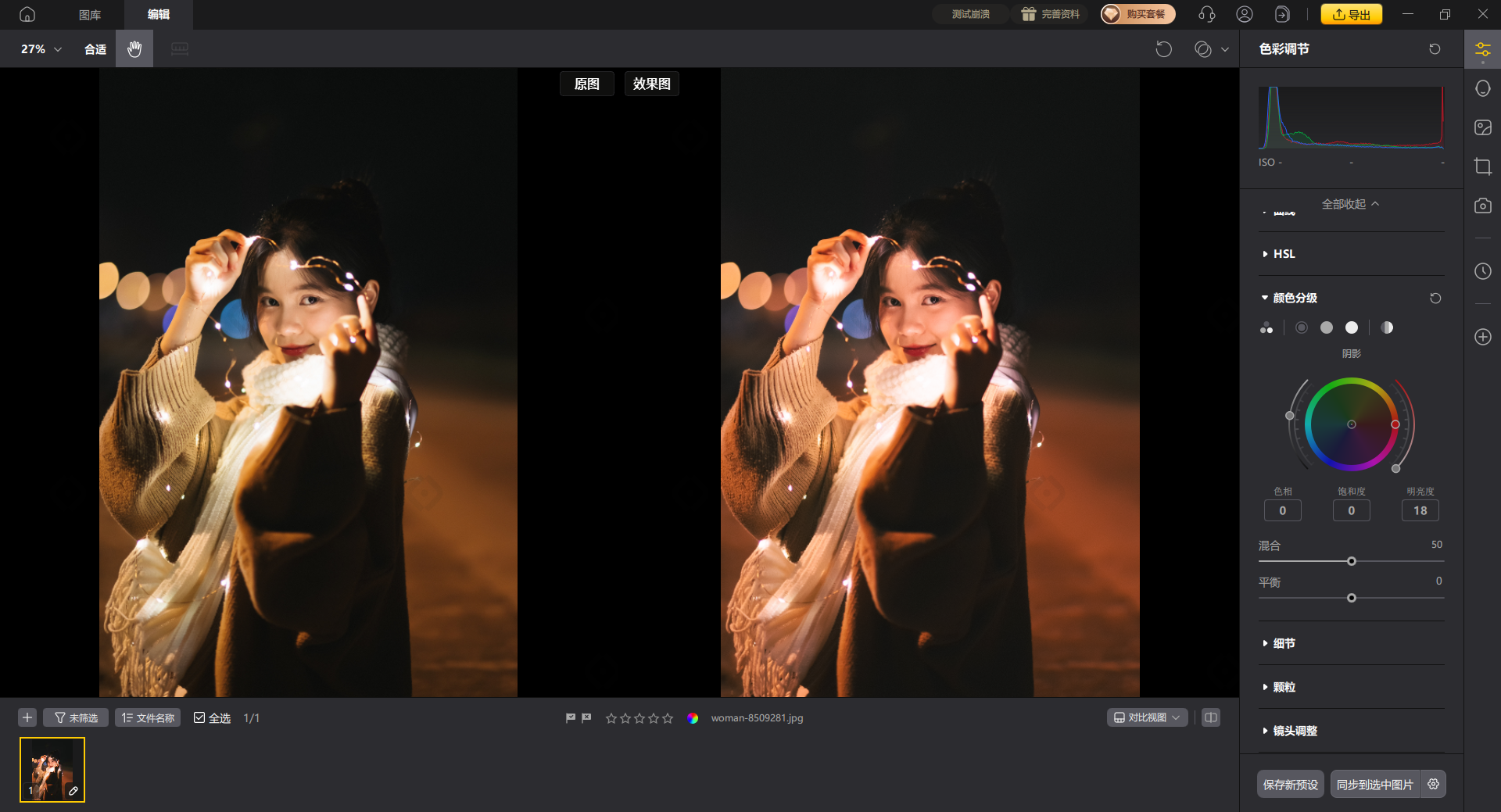Open sync settings gear icon
This screenshot has height=812, width=1501.
[1433, 784]
